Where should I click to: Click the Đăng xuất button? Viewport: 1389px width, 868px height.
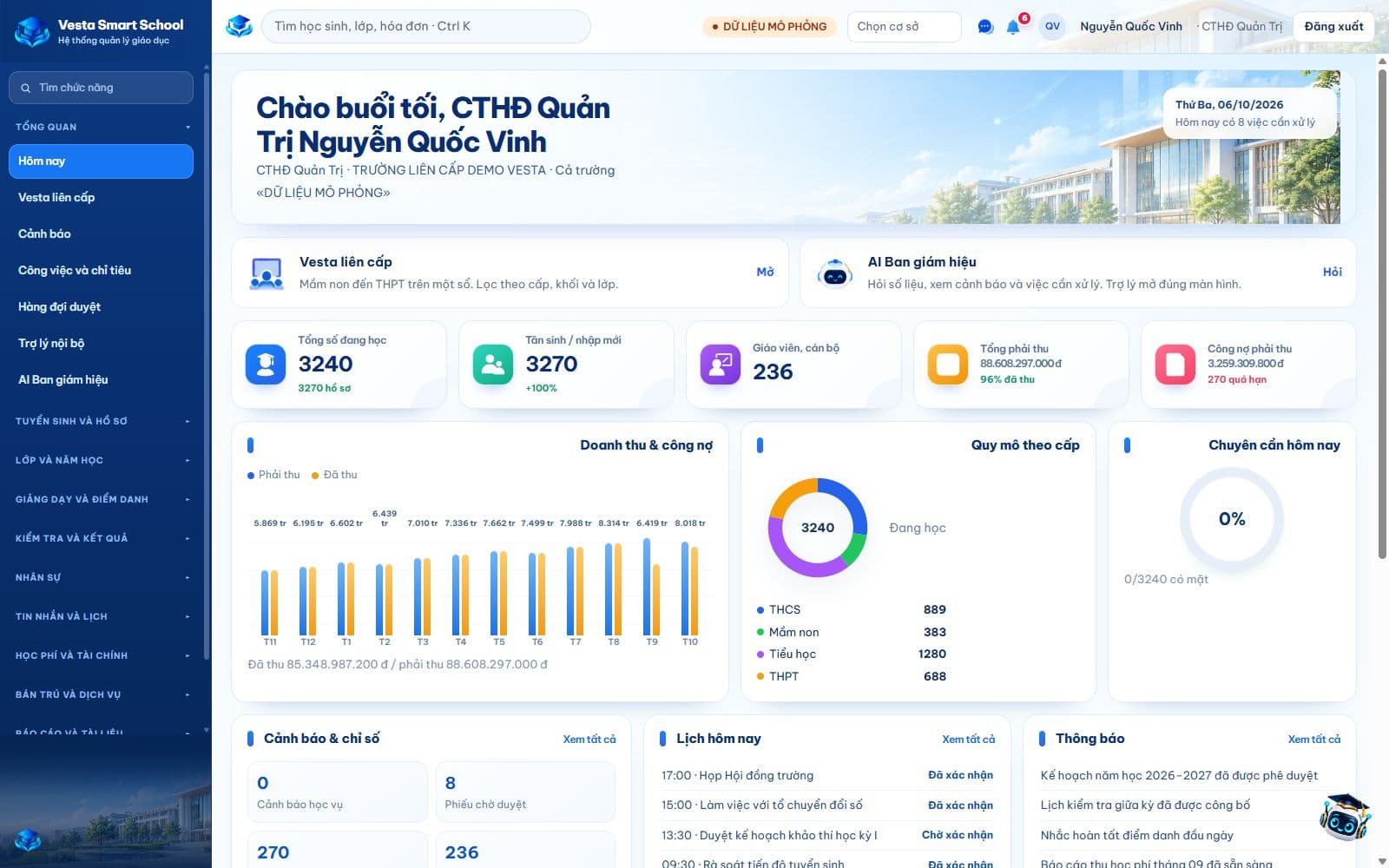[x=1333, y=27]
